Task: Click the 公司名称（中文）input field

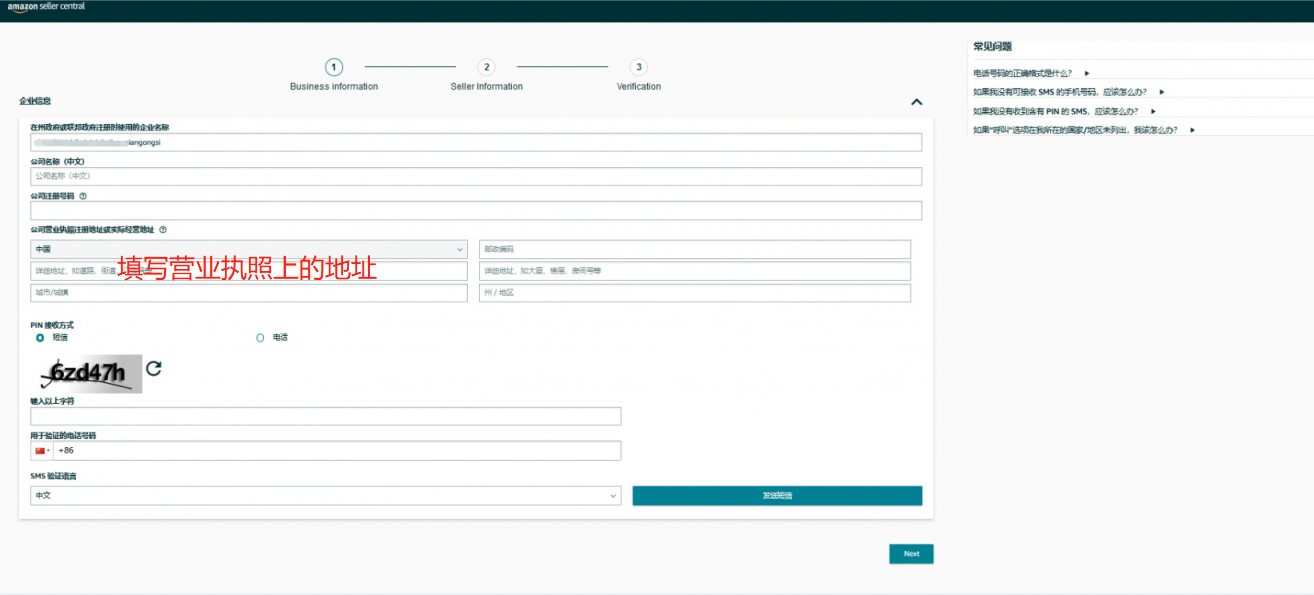Action: pyautogui.click(x=476, y=176)
